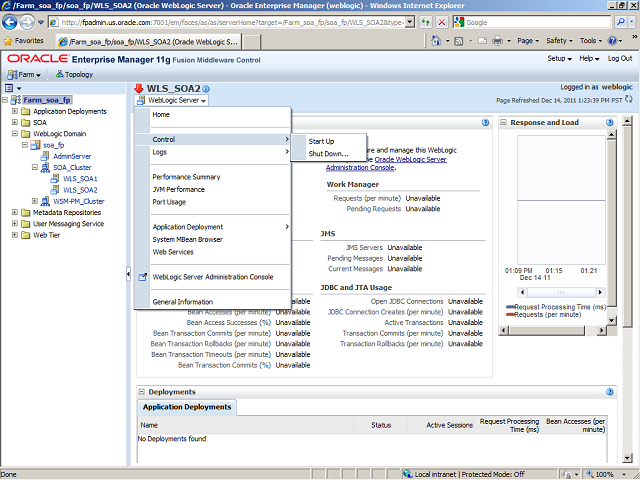This screenshot has height=480, width=640.
Task: Collapse the SOA_Cluster tree node
Action: [x=32, y=167]
